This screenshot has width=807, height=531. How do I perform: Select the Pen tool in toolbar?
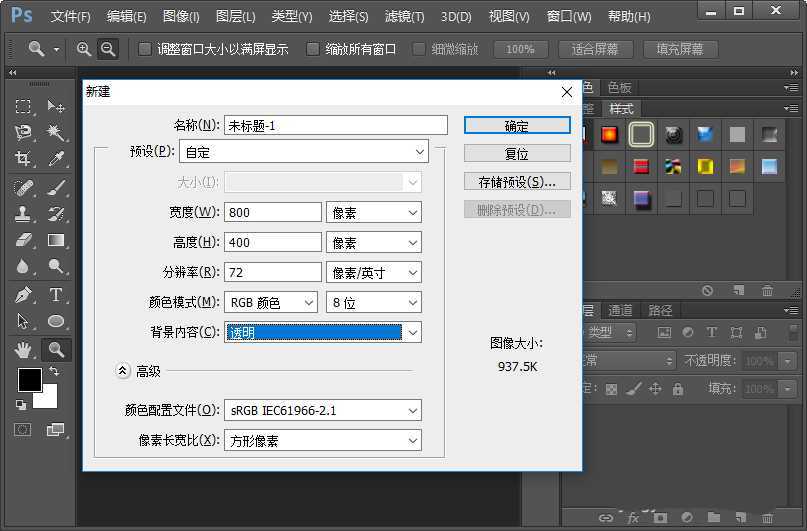click(24, 295)
